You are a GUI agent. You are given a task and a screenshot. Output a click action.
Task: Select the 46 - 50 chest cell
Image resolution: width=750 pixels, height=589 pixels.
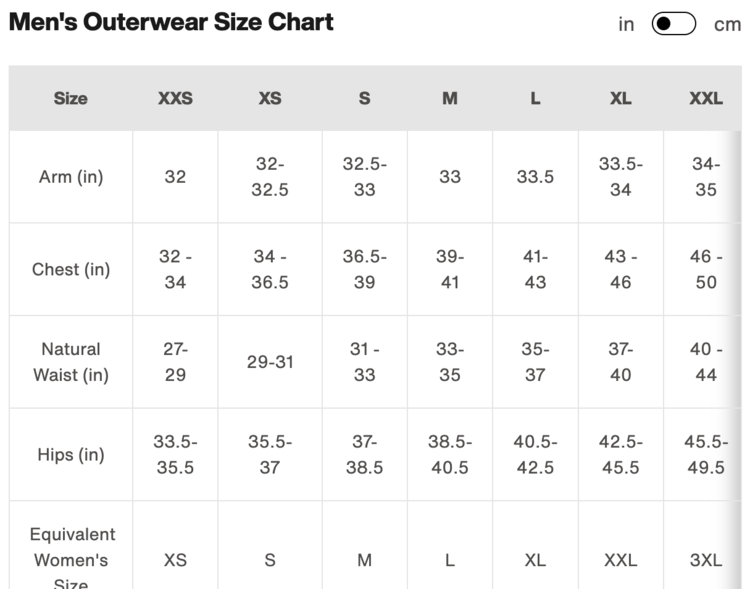click(706, 270)
